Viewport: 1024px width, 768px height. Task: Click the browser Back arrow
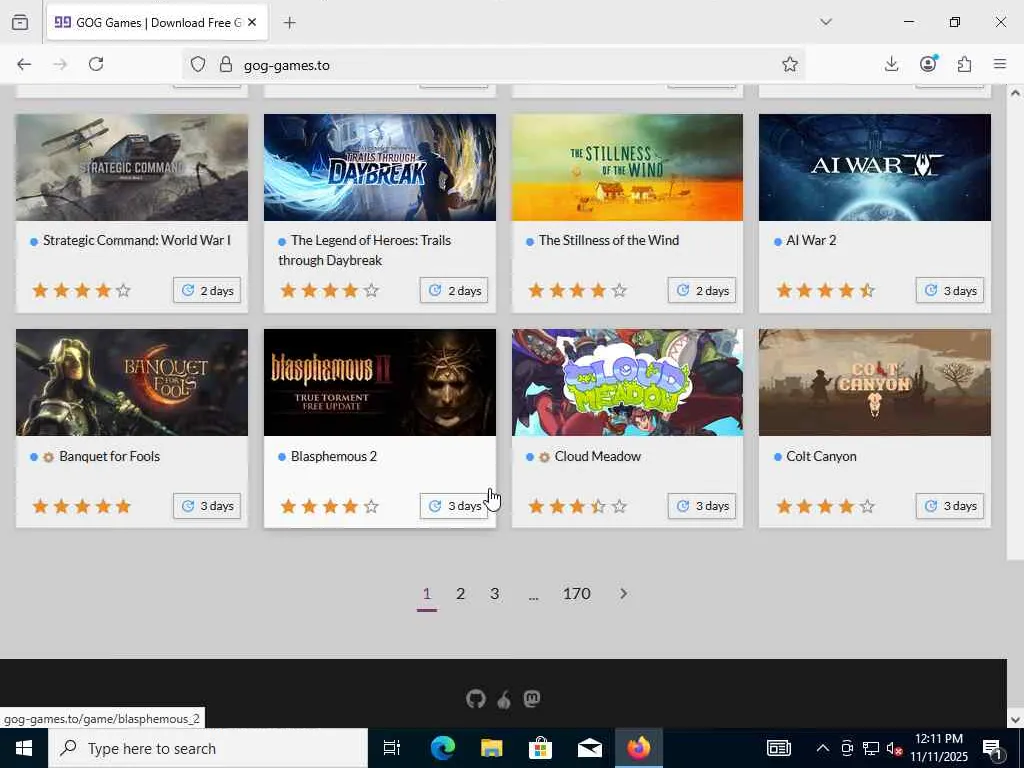[x=24, y=64]
